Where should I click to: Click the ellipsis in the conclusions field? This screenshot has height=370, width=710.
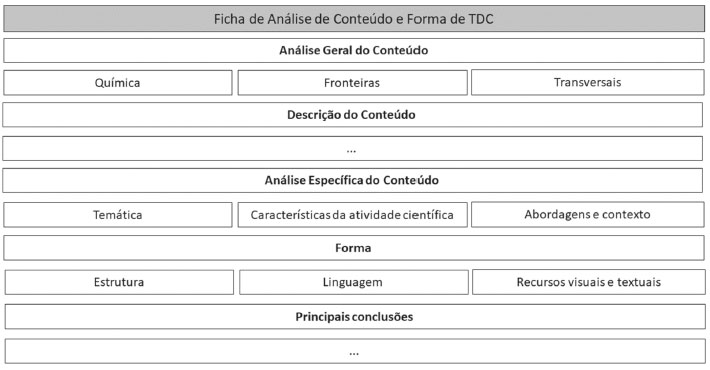click(x=354, y=354)
